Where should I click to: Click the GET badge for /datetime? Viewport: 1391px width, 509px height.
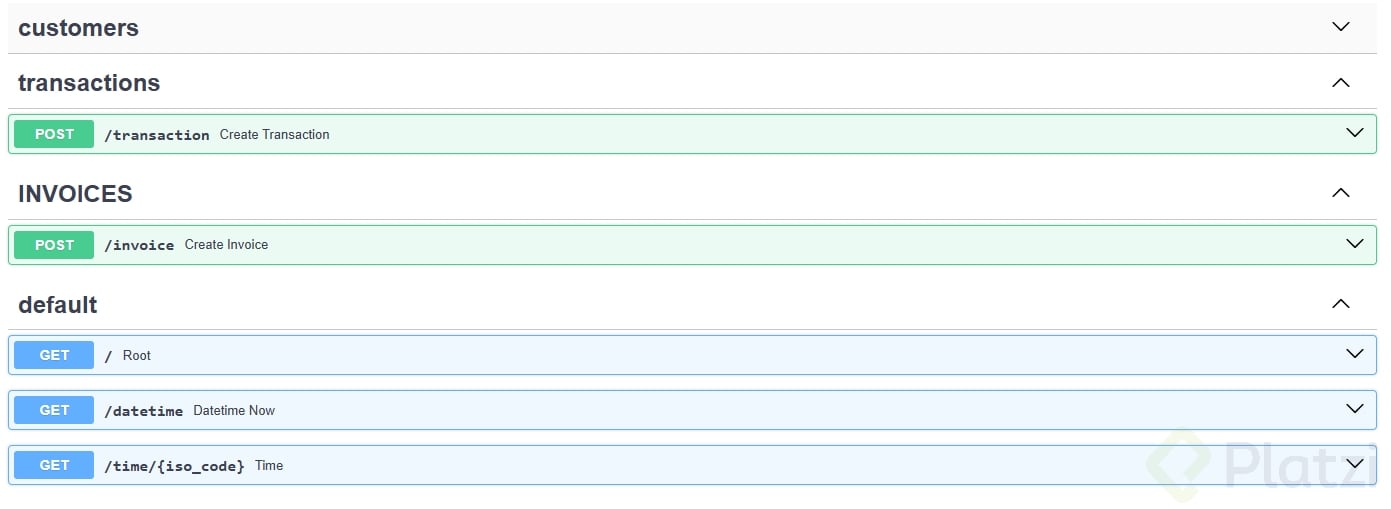[x=54, y=410]
